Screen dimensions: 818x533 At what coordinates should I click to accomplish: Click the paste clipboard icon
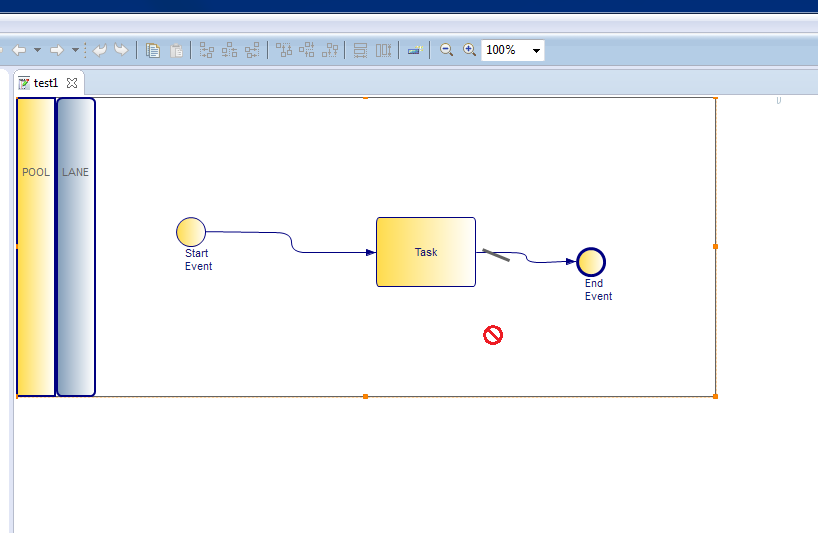pos(176,50)
